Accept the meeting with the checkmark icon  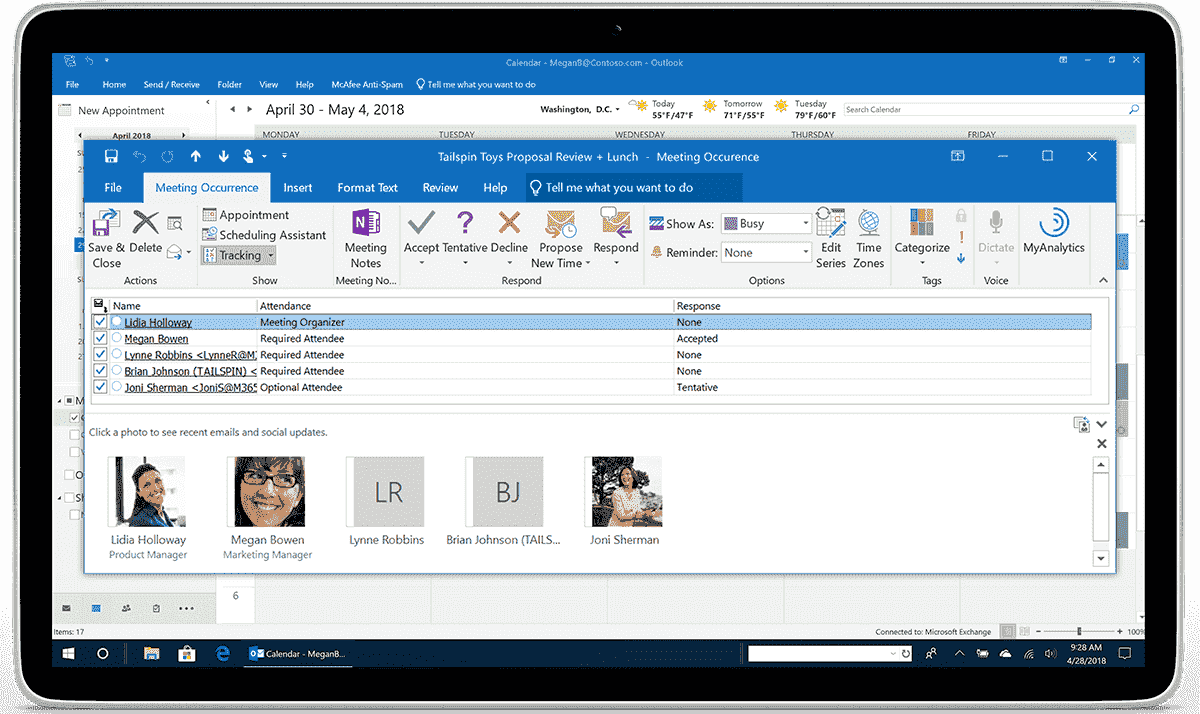coord(421,222)
